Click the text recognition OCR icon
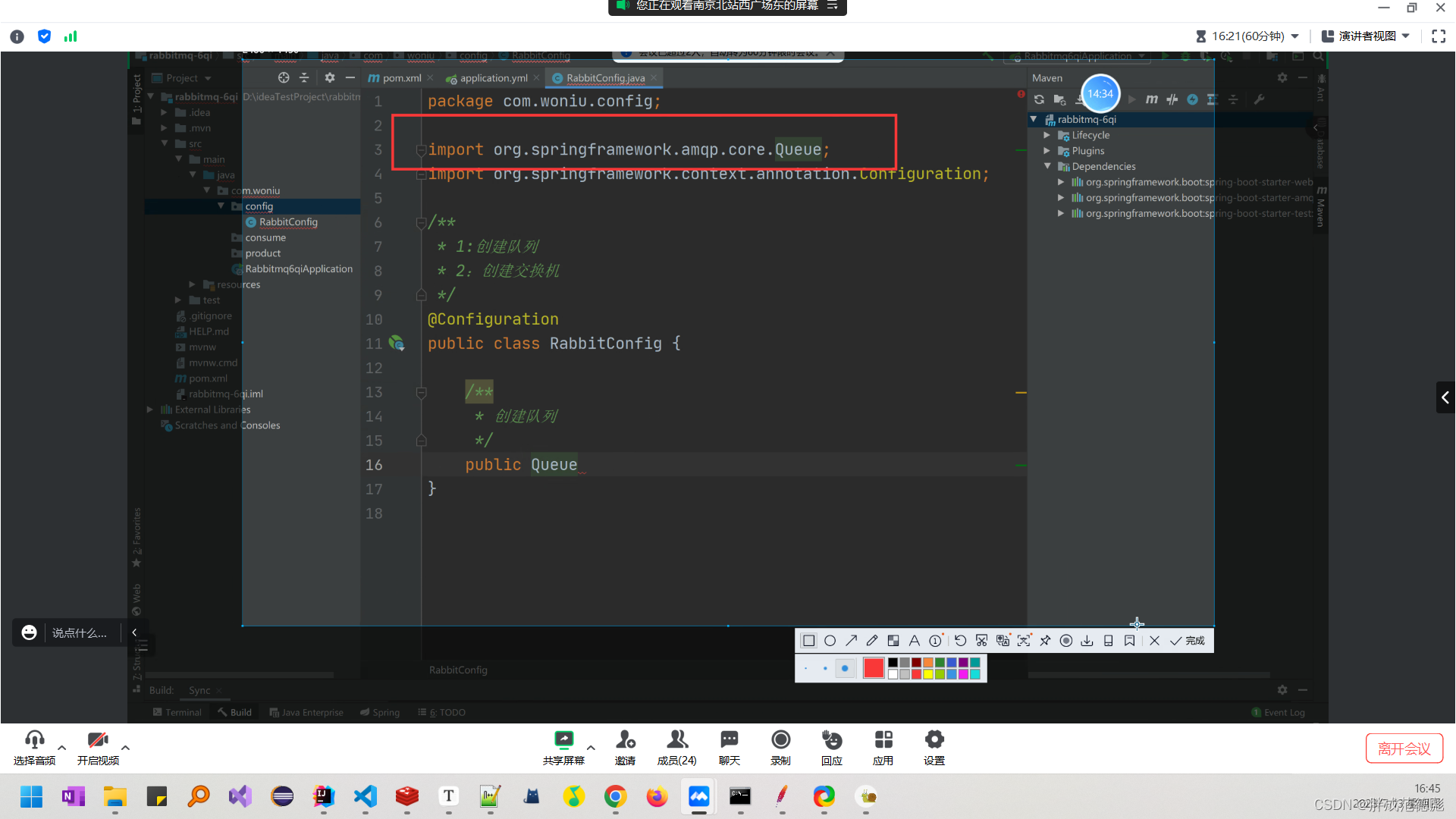This screenshot has height=819, width=1456. [1024, 641]
